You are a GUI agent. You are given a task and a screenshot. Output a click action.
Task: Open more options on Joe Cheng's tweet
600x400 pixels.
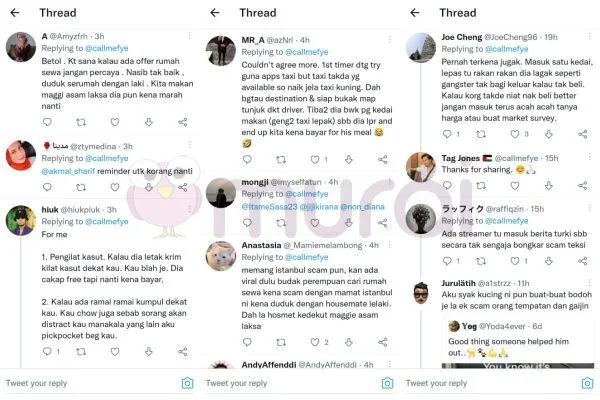(589, 36)
